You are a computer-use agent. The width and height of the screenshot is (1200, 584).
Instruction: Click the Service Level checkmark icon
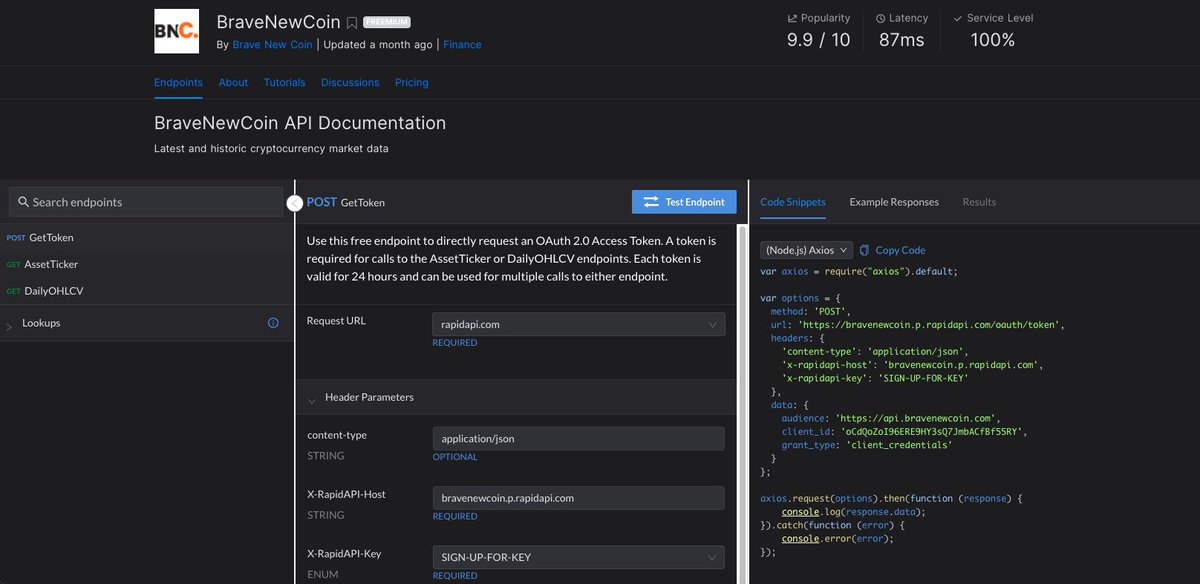(958, 18)
